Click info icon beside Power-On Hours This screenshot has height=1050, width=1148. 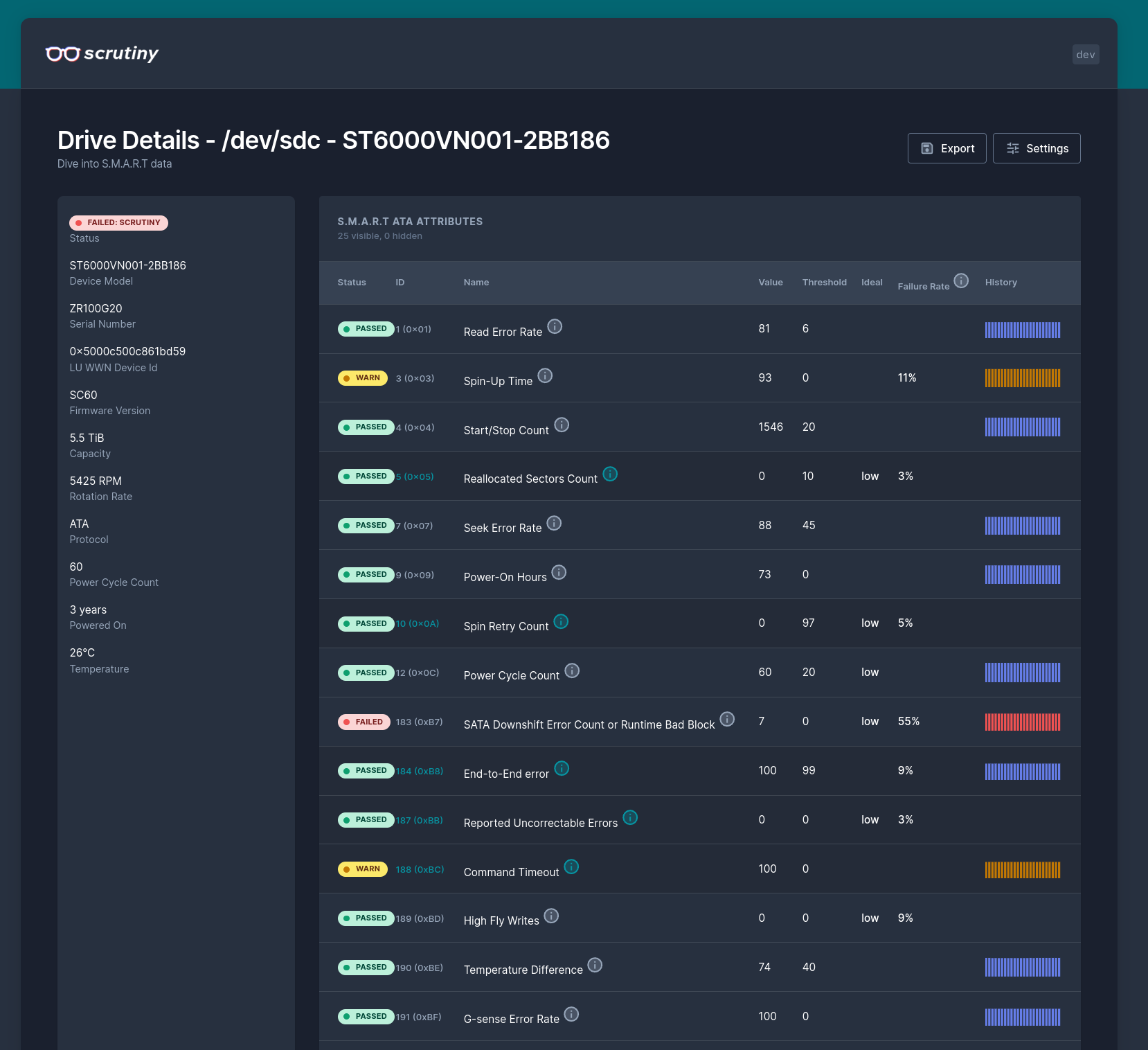[x=559, y=572]
